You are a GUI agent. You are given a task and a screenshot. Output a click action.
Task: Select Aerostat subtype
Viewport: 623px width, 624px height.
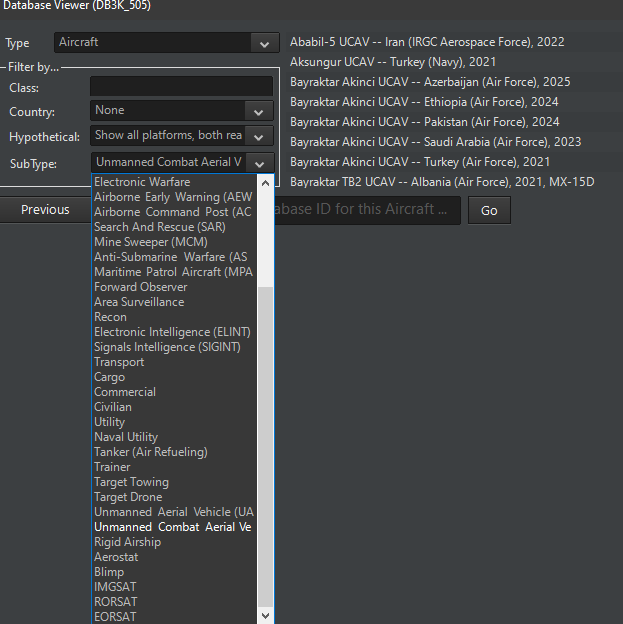(174, 557)
